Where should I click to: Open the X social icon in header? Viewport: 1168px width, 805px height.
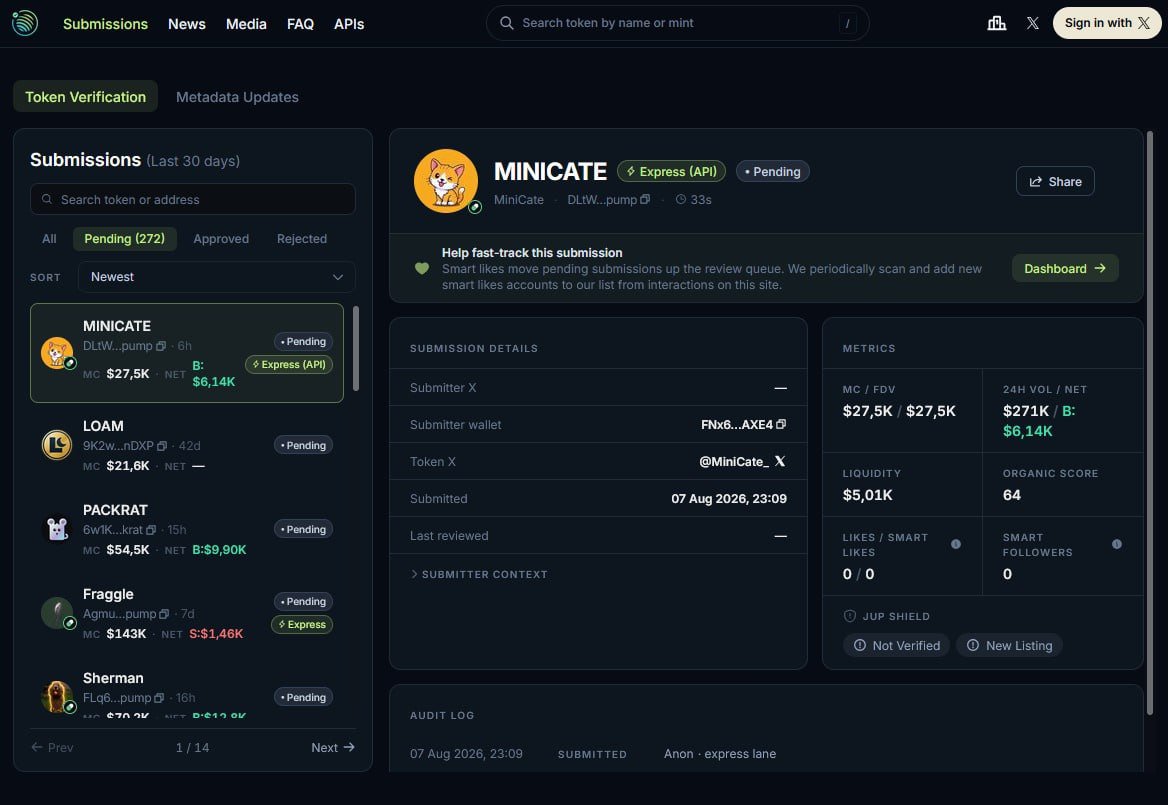1032,23
